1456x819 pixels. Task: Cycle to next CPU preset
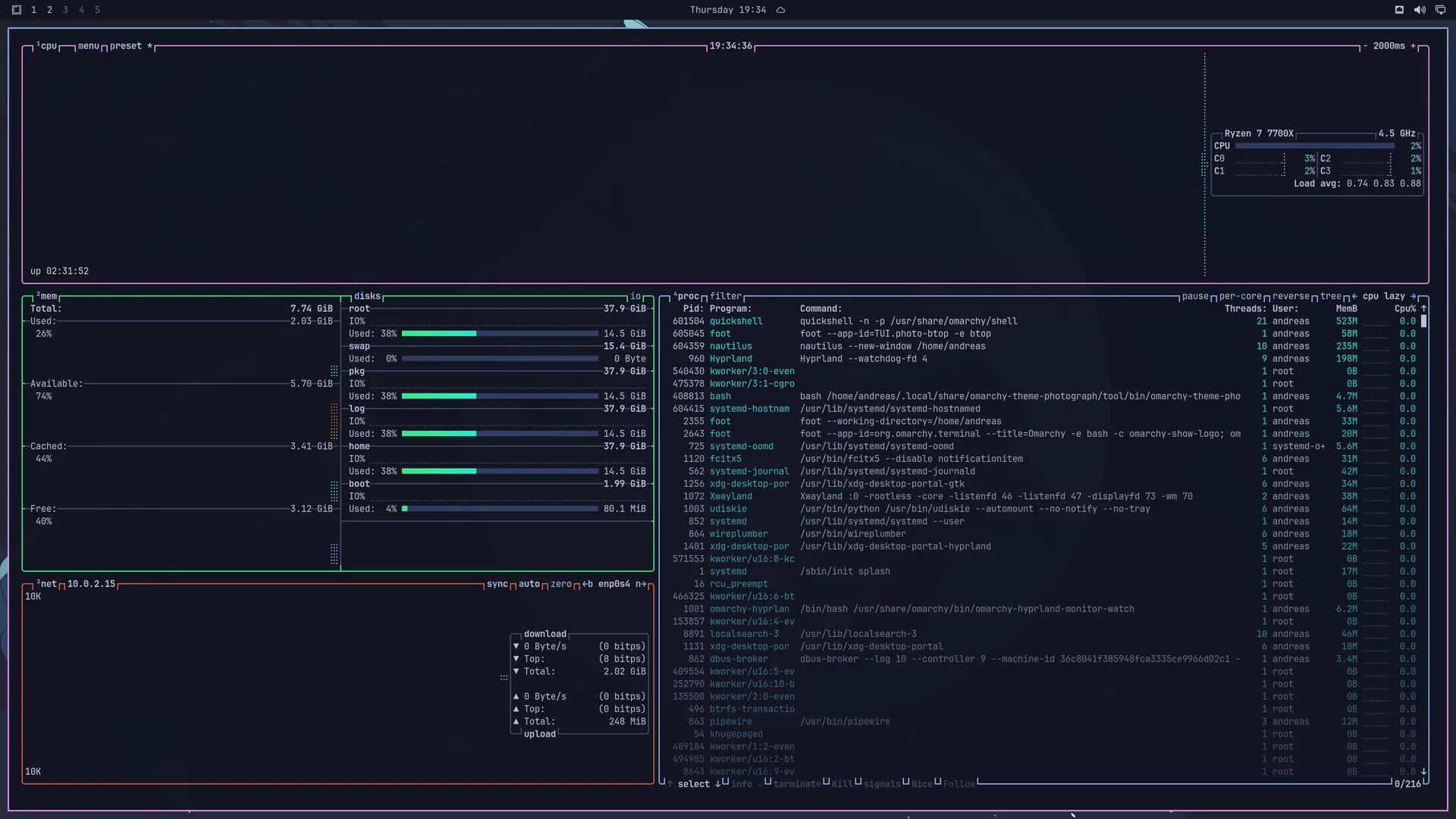126,46
